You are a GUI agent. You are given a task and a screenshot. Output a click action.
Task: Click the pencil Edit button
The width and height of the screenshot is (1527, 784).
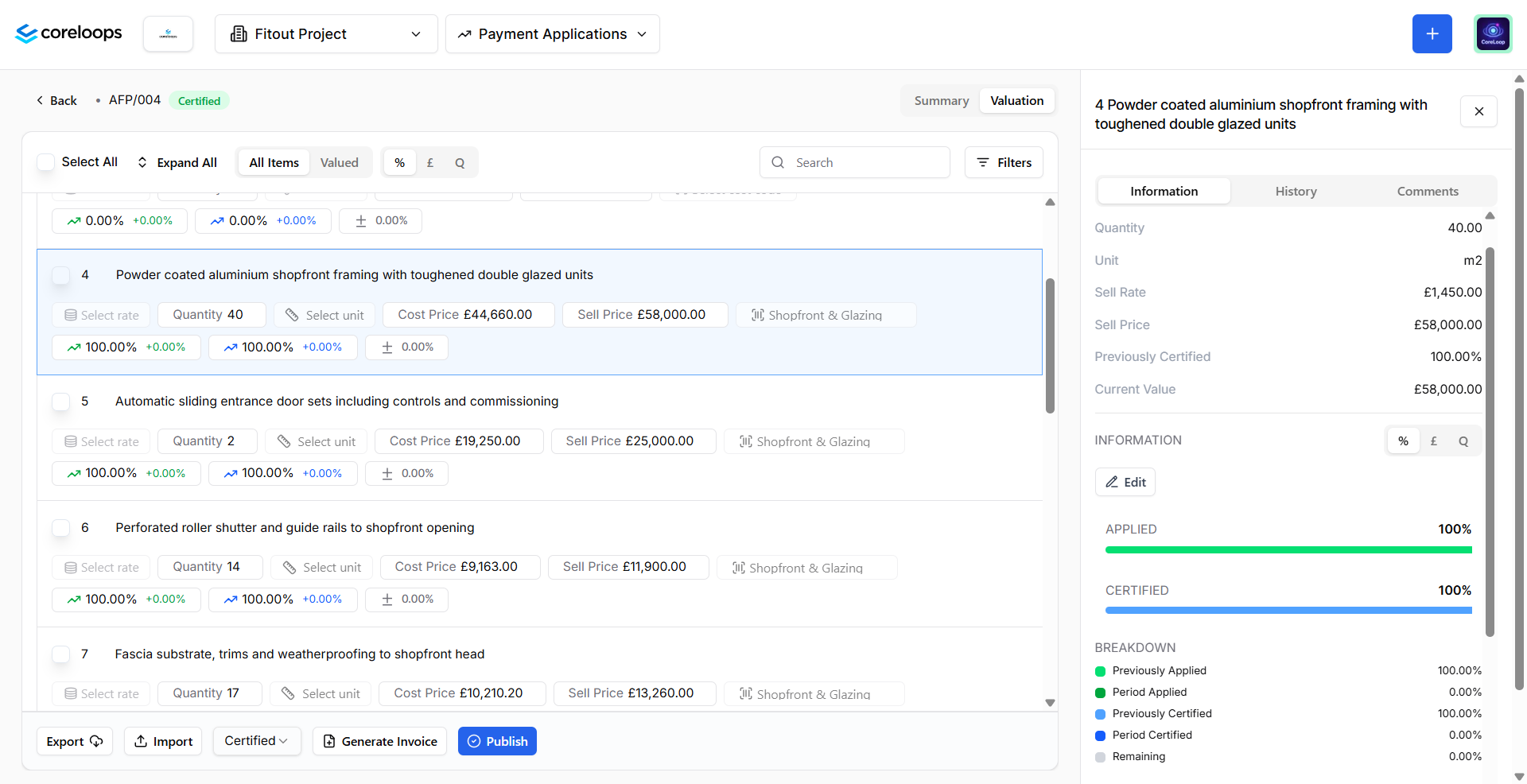1125,482
